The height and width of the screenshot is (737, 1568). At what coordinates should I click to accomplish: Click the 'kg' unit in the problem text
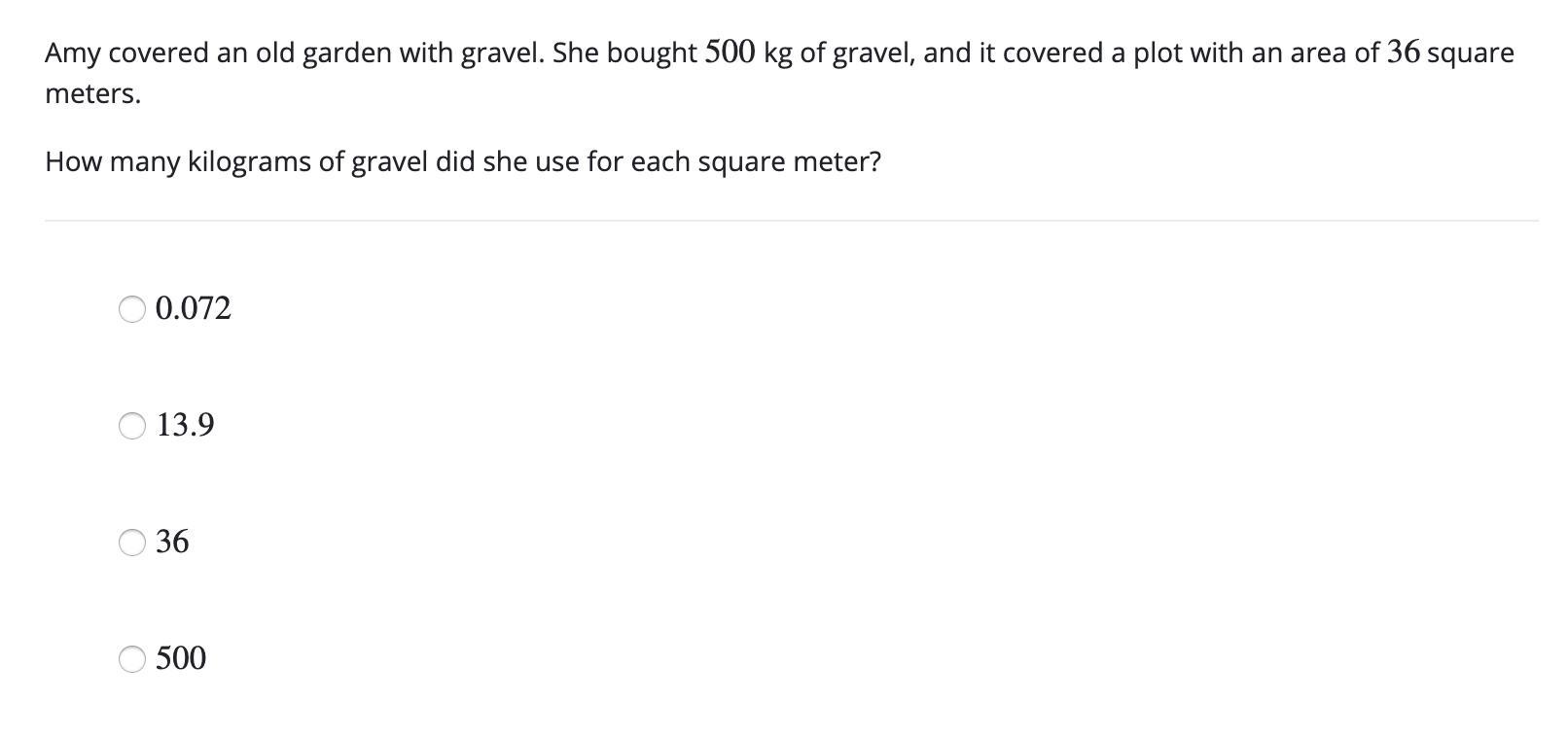click(778, 54)
